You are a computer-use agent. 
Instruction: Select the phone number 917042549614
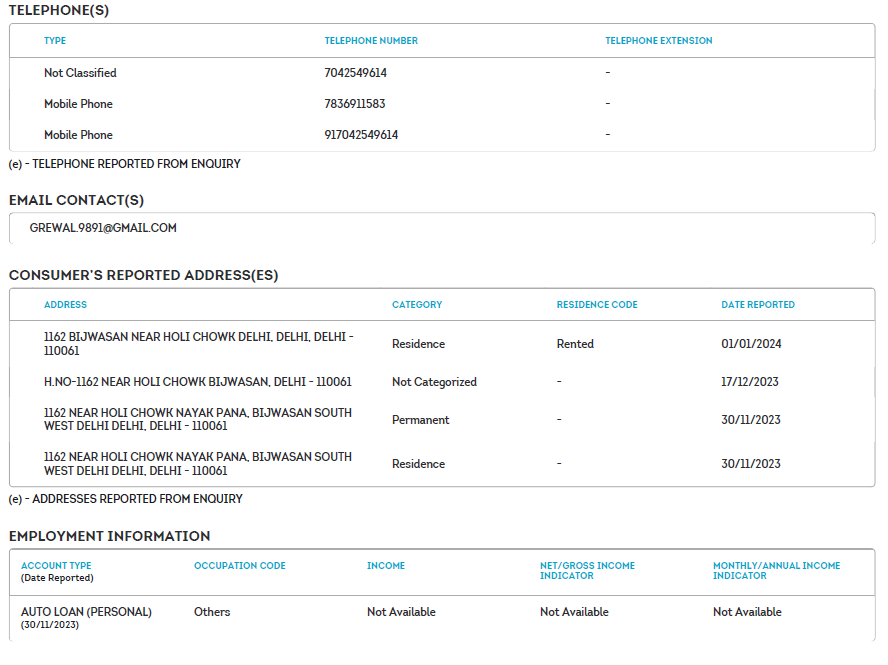point(361,135)
